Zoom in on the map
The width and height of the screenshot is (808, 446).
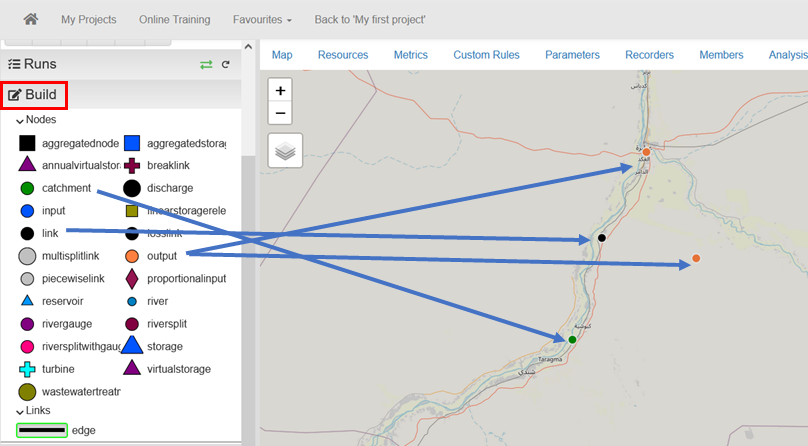pos(281,89)
